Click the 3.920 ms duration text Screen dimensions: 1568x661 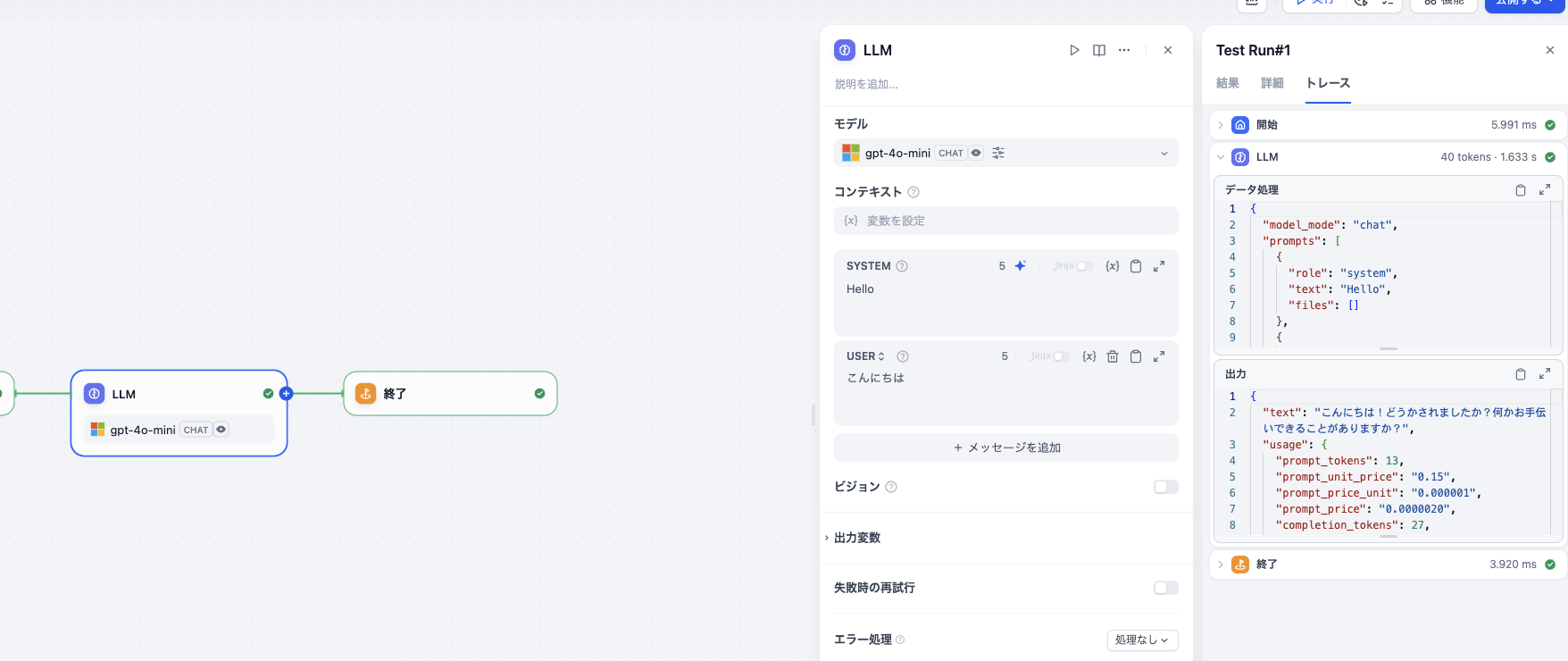pos(1513,565)
